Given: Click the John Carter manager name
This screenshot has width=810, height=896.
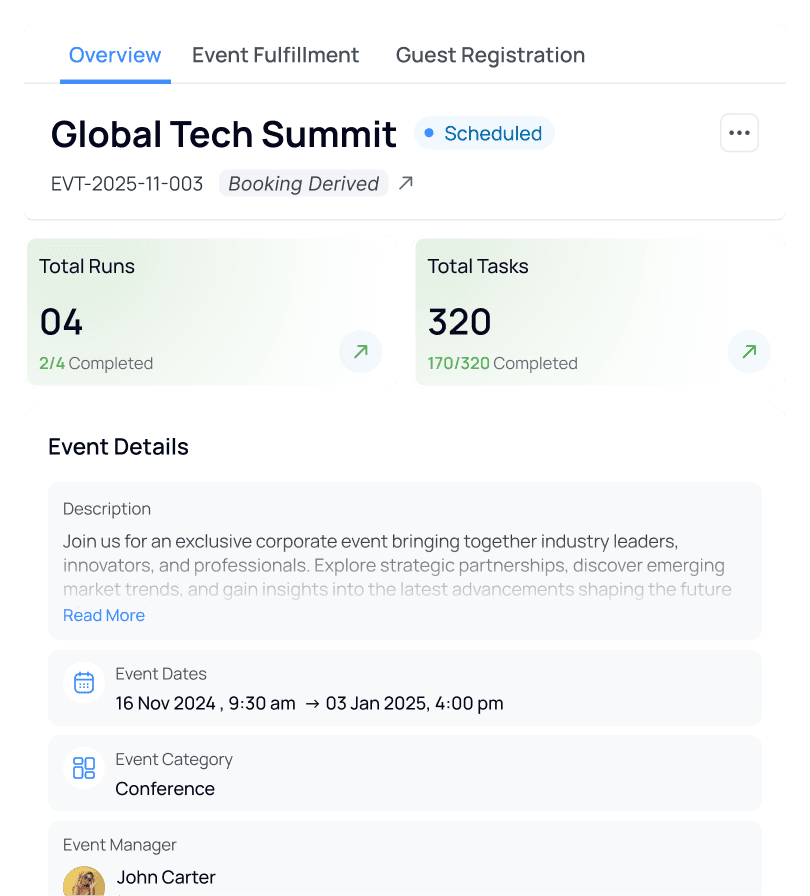Looking at the screenshot, I should pos(166,877).
